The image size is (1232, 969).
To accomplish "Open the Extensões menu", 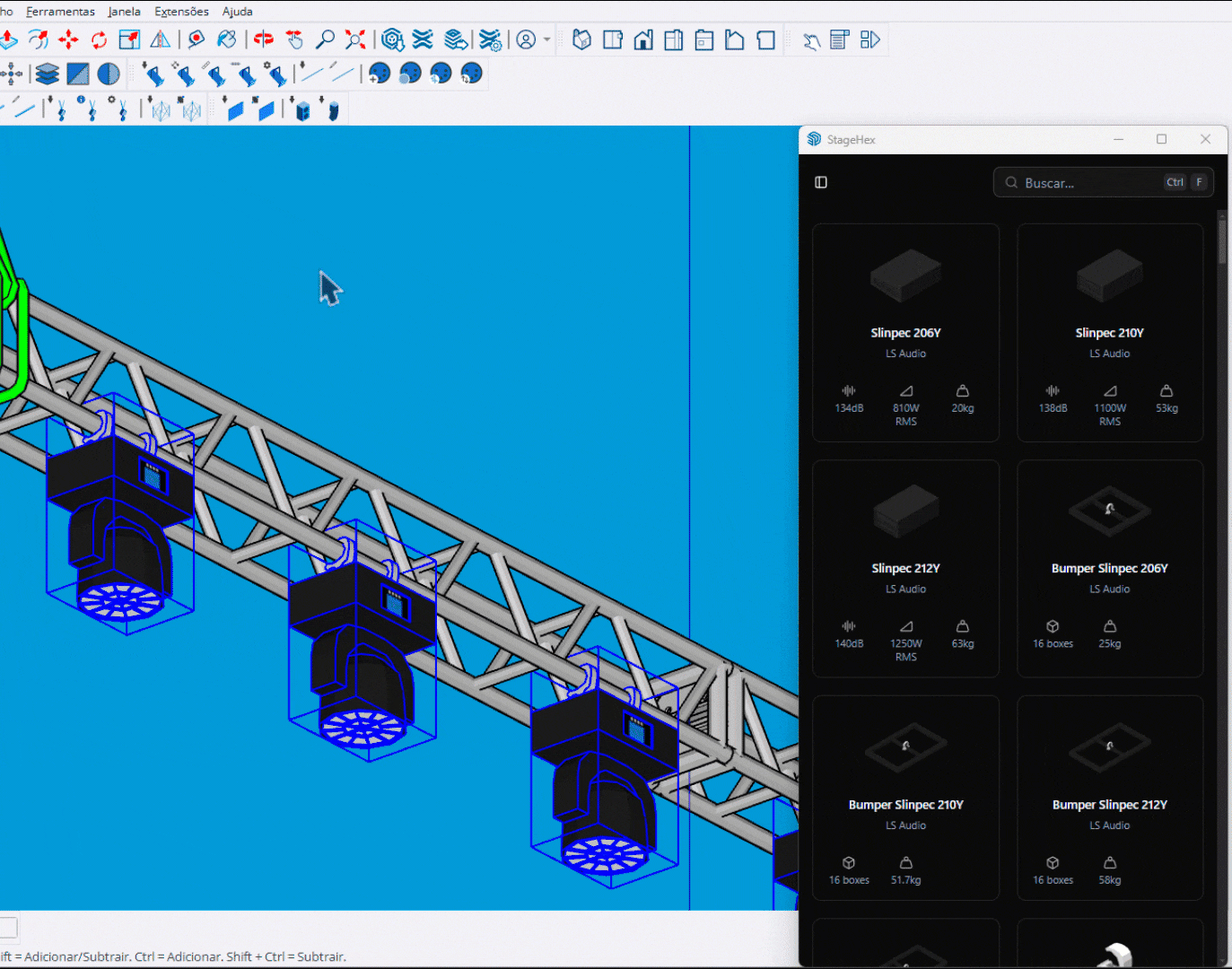I will tap(181, 12).
